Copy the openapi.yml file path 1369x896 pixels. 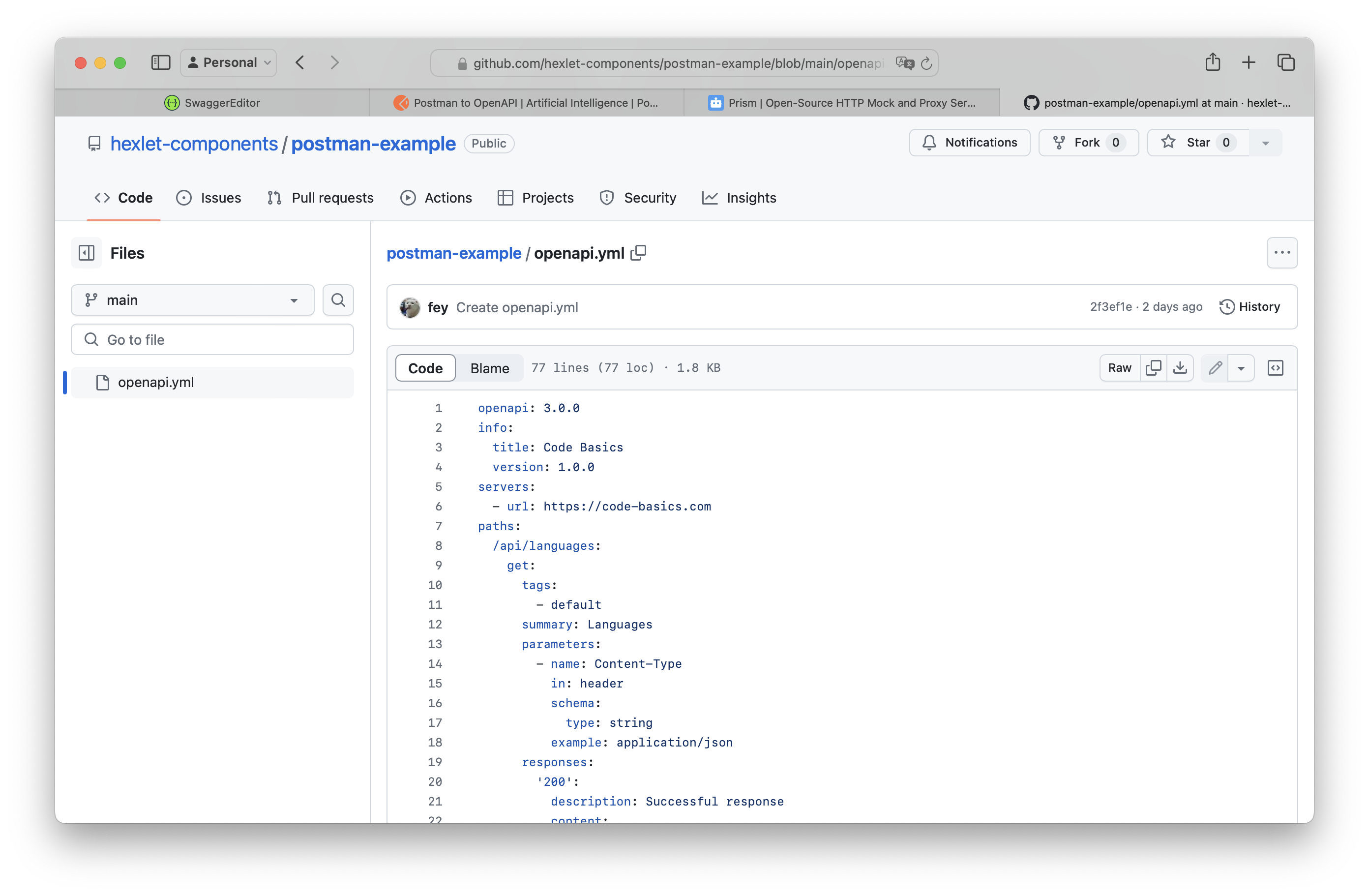click(x=638, y=253)
